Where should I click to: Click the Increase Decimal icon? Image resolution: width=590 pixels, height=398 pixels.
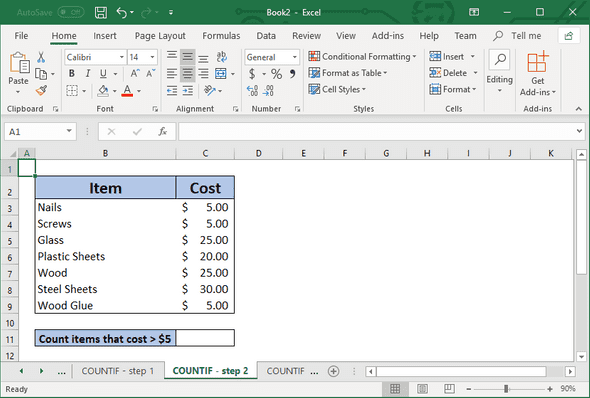pos(252,91)
